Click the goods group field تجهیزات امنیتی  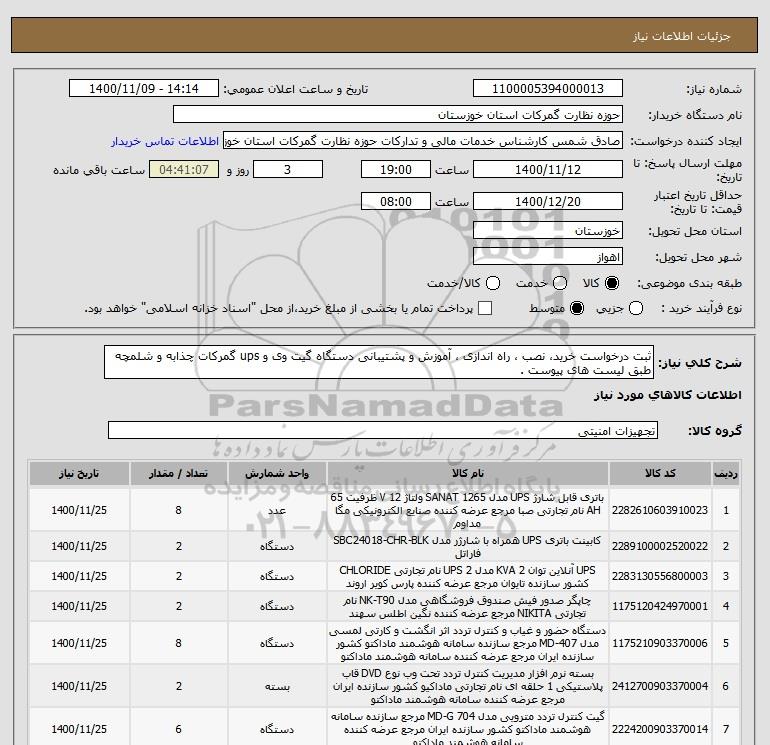(x=383, y=430)
